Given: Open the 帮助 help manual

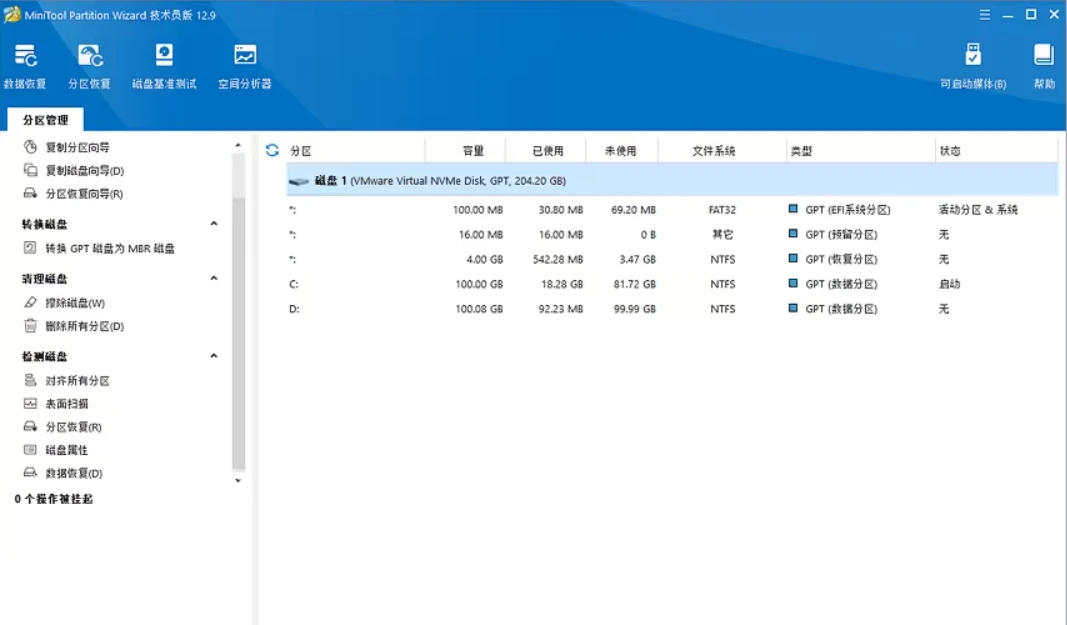Looking at the screenshot, I should (x=1044, y=66).
